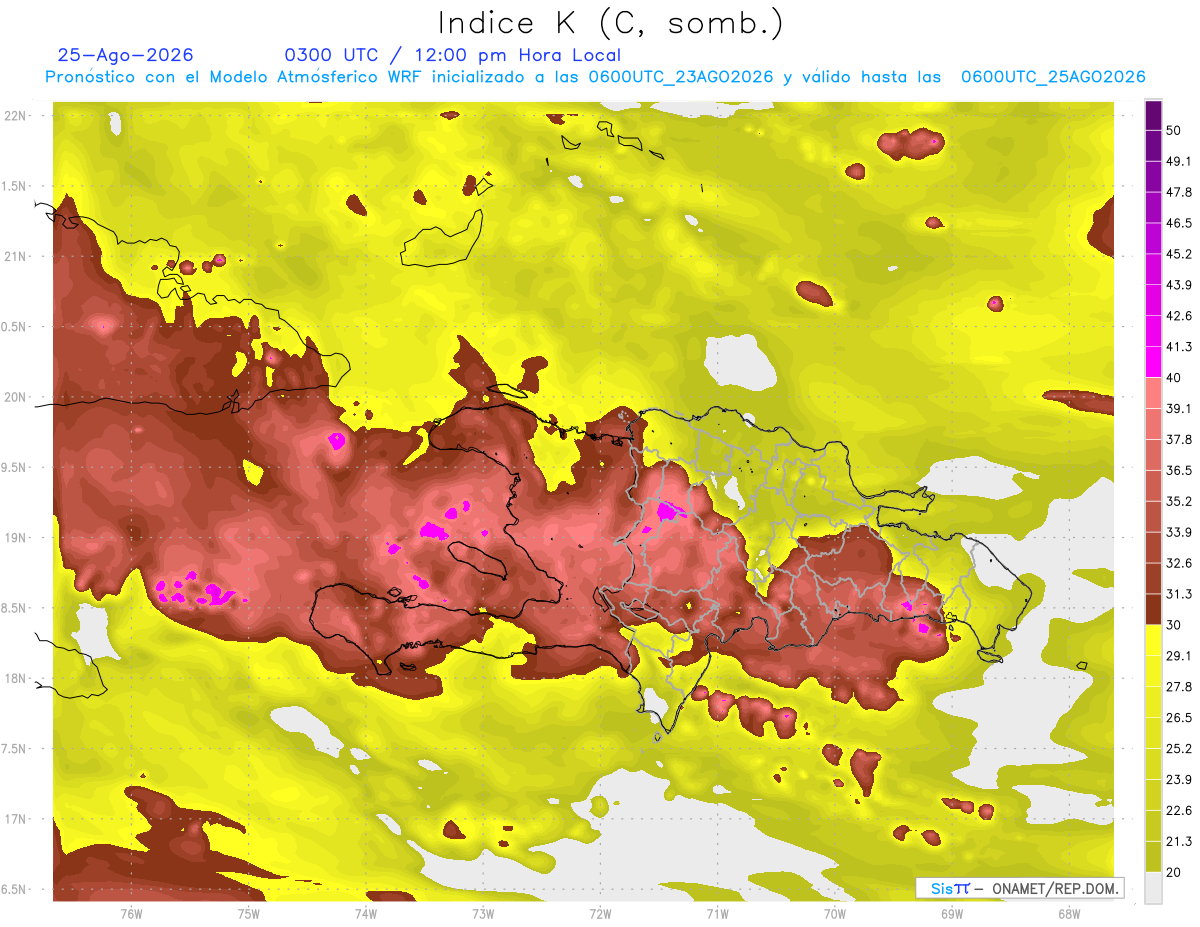Screen dimensions: 1200x927
Task: Click the '7.5N' latitude axis label
Action: click(15, 748)
